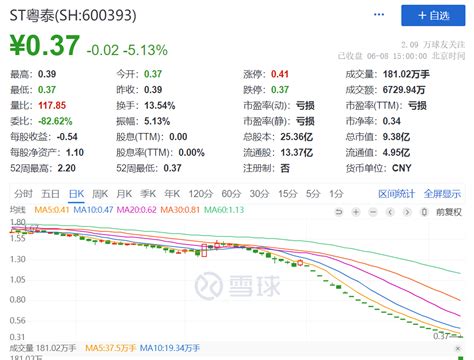
Task: Switch to the 五日 tab
Action: click(50, 194)
